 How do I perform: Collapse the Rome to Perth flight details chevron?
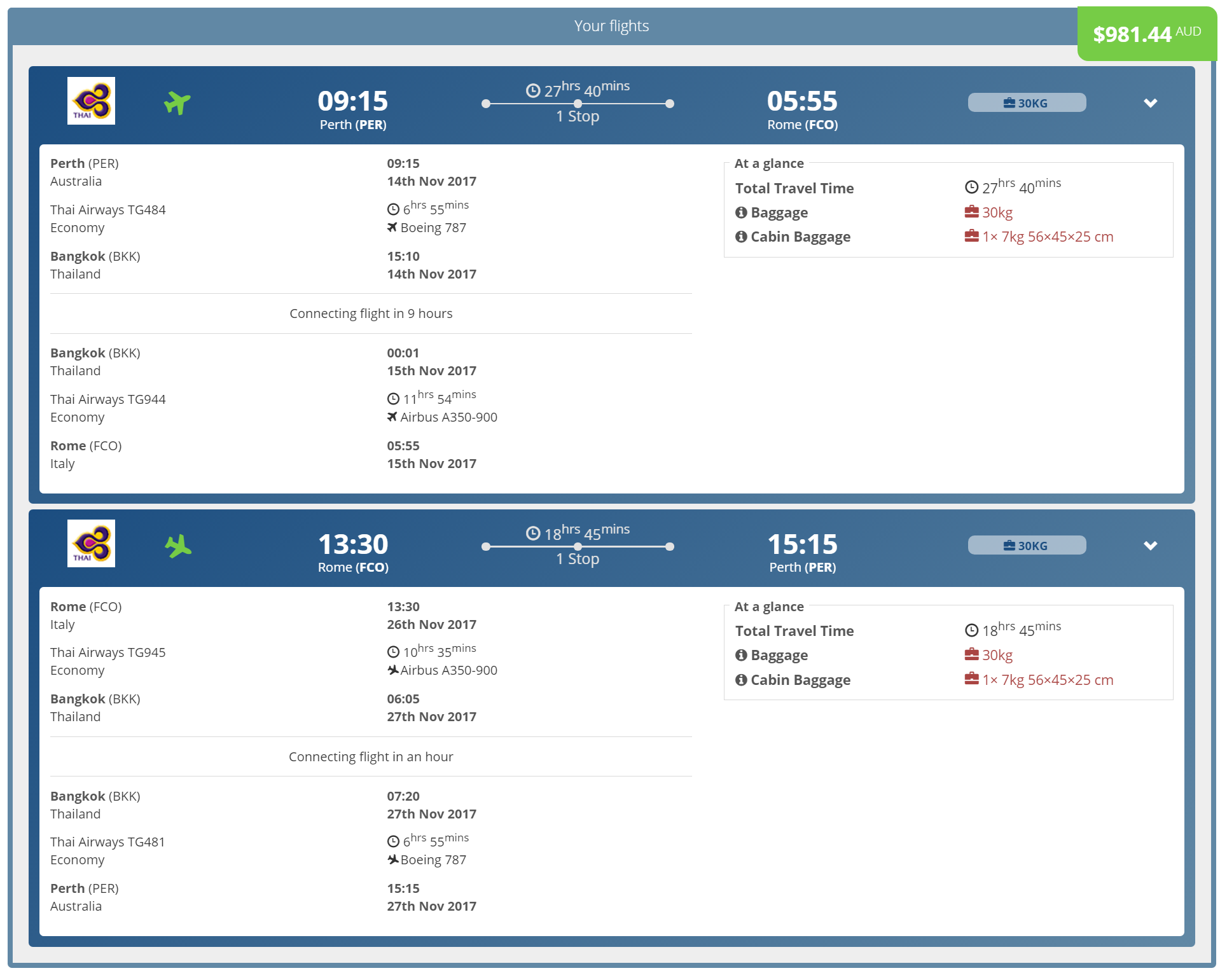point(1150,546)
